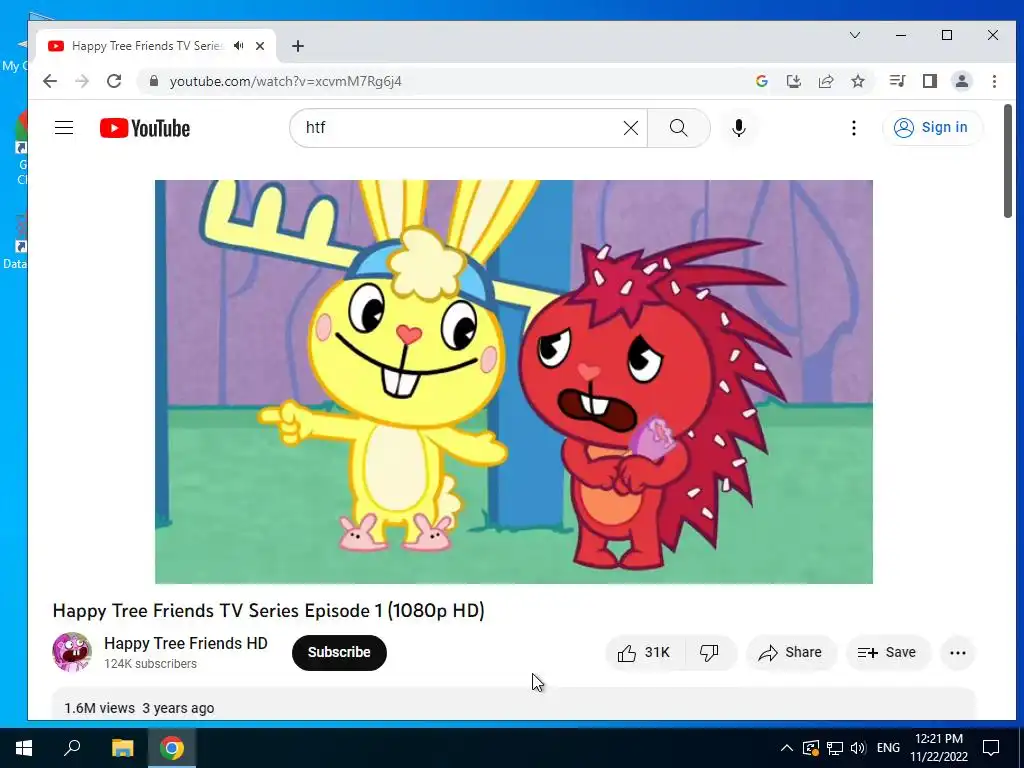Open the Chrome profile avatar
This screenshot has width=1024, height=768.
pyautogui.click(x=962, y=81)
